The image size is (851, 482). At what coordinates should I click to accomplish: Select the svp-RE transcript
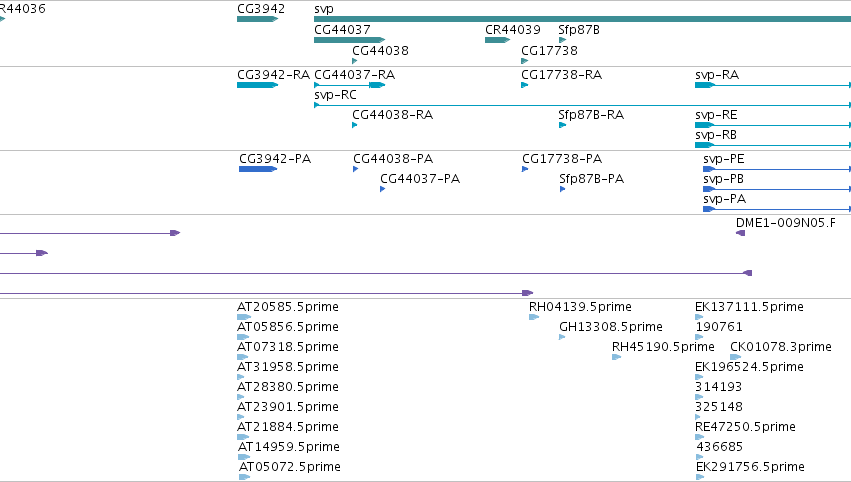716,115
